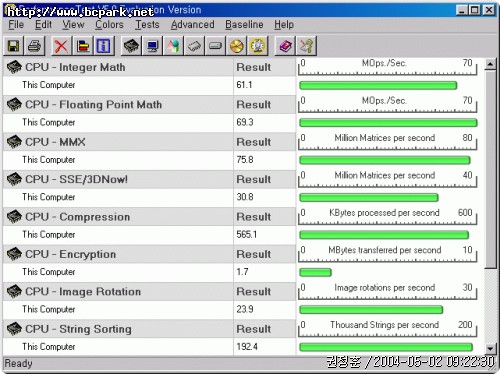Click the scrollbar down arrow
The width and height of the screenshot is (500, 374).
point(490,349)
